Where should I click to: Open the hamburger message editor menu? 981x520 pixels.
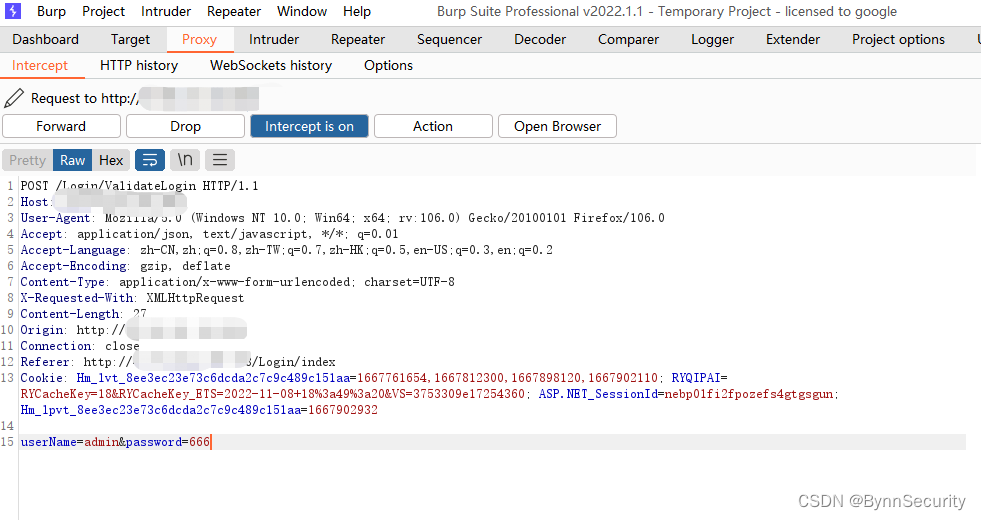220,160
